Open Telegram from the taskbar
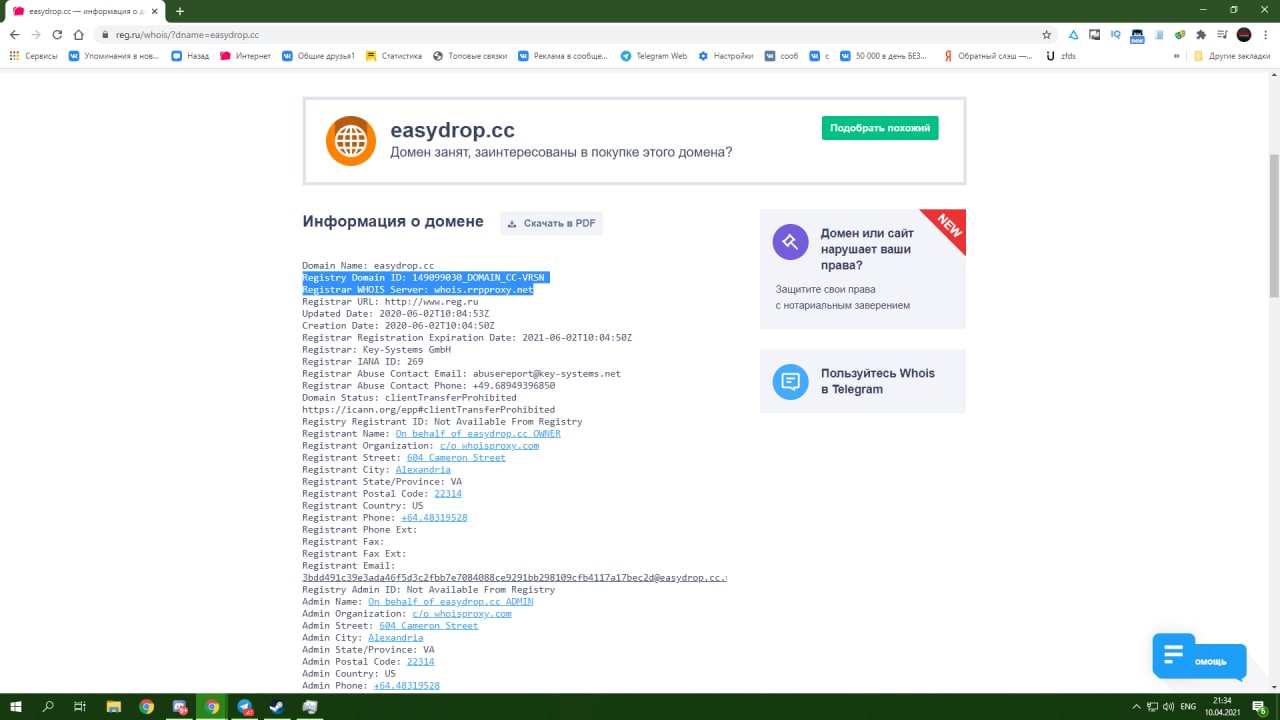 [244, 706]
